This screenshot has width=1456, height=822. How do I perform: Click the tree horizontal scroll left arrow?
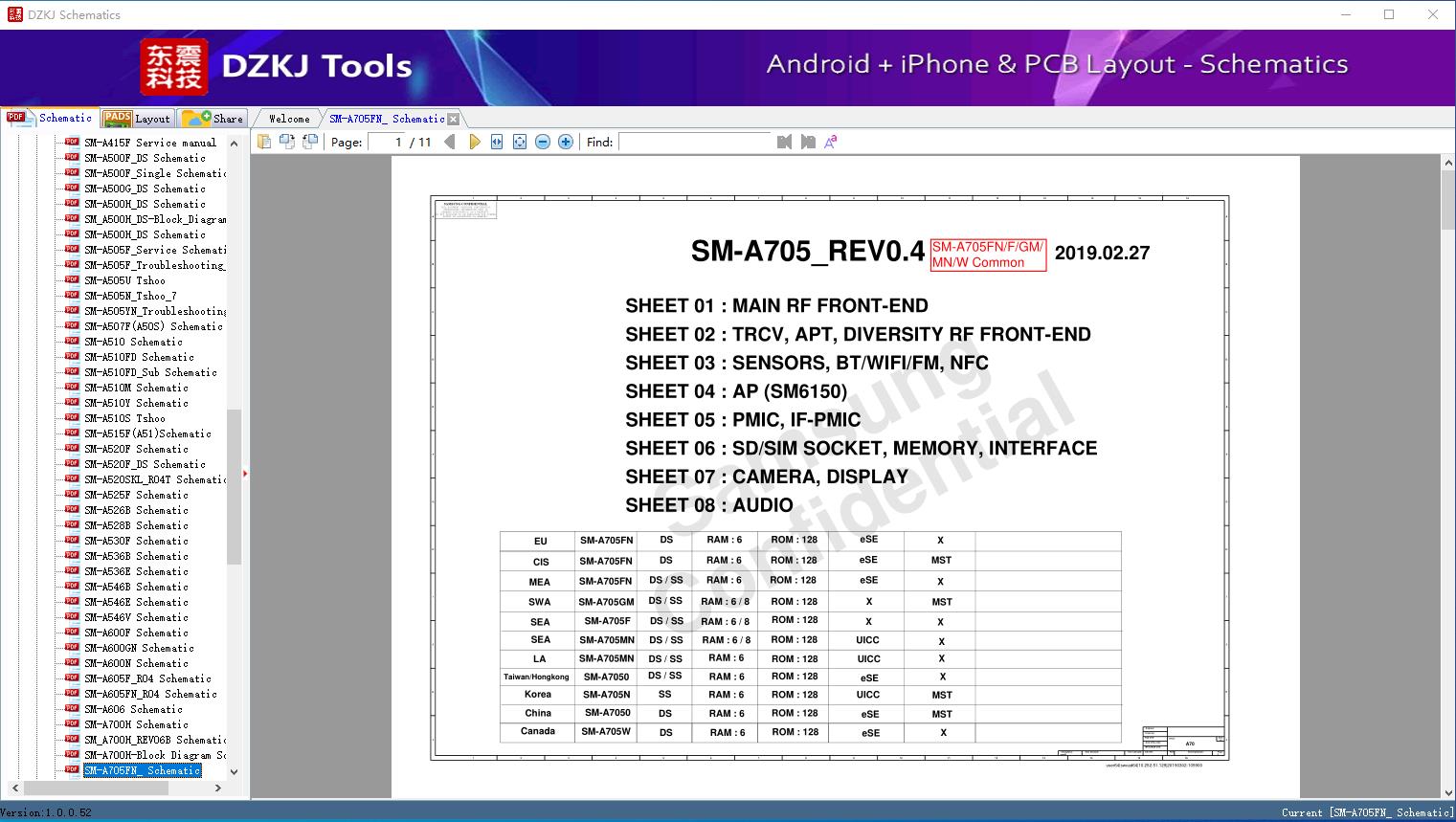click(13, 788)
